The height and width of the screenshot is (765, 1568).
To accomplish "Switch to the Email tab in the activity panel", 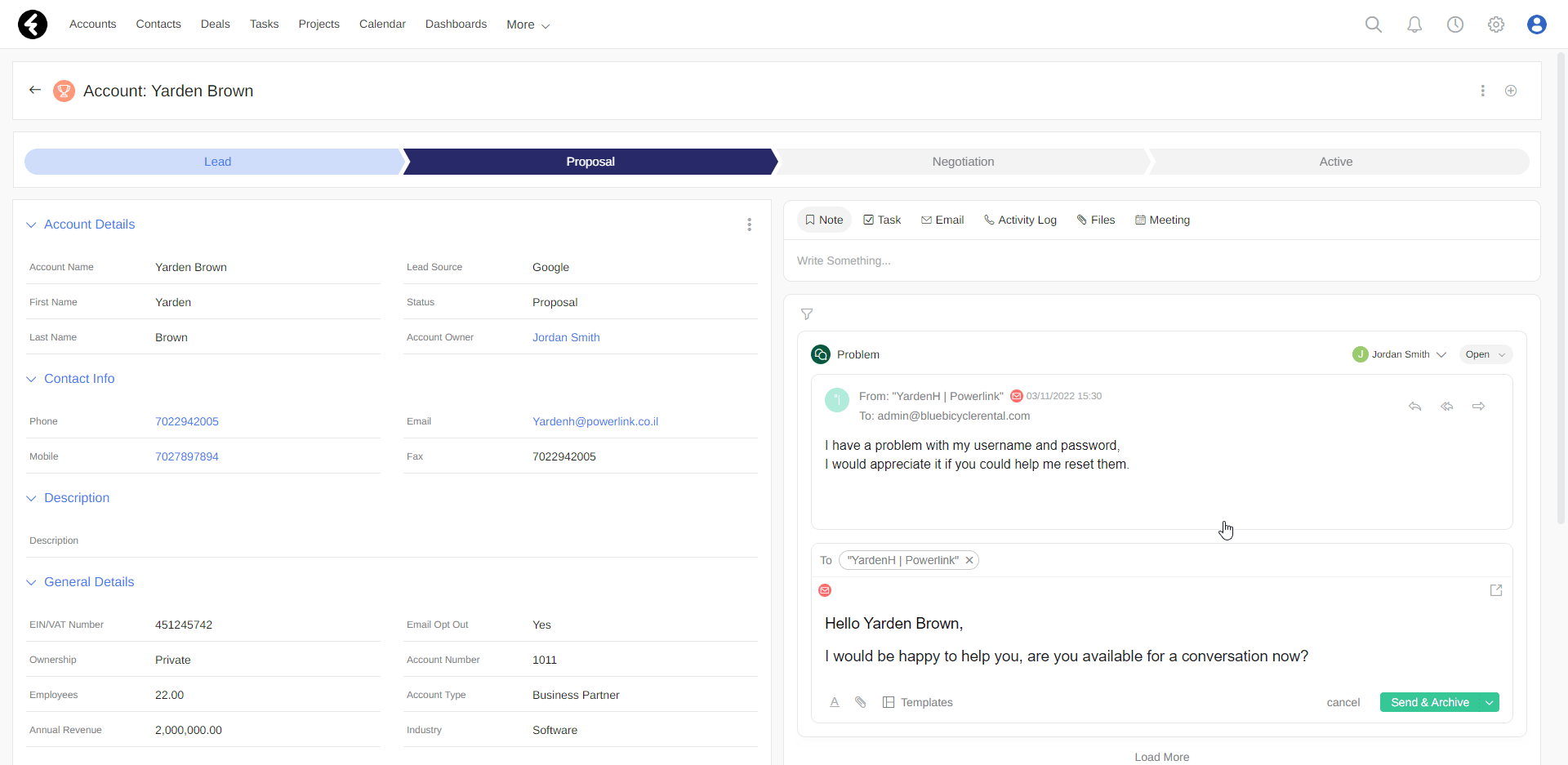I will [x=942, y=220].
